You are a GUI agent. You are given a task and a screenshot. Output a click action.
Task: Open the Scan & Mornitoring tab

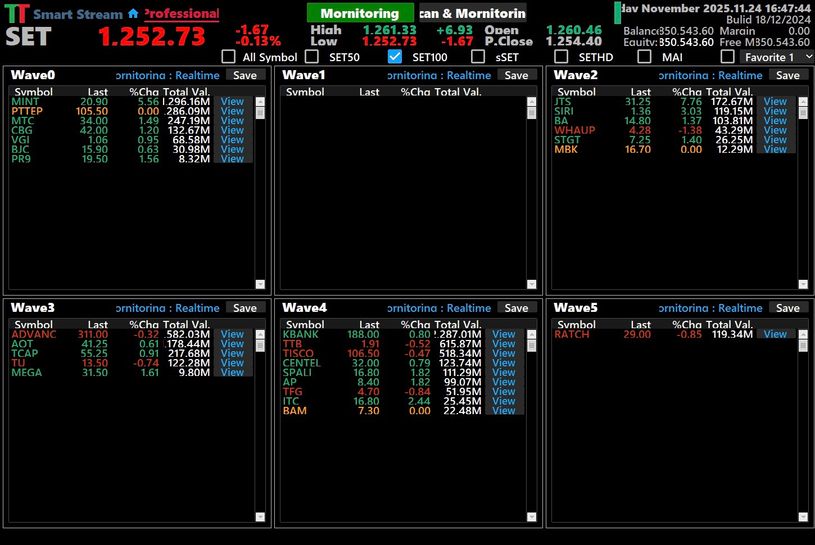(x=471, y=14)
